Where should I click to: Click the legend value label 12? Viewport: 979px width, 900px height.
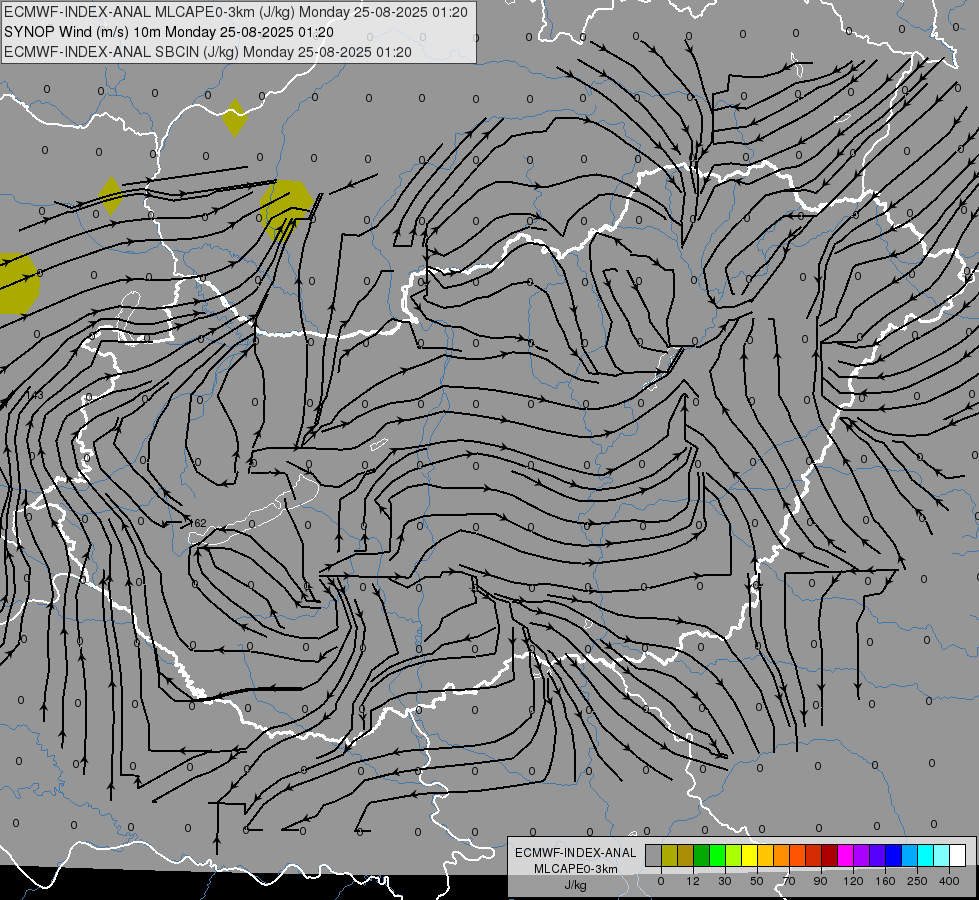[x=693, y=881]
